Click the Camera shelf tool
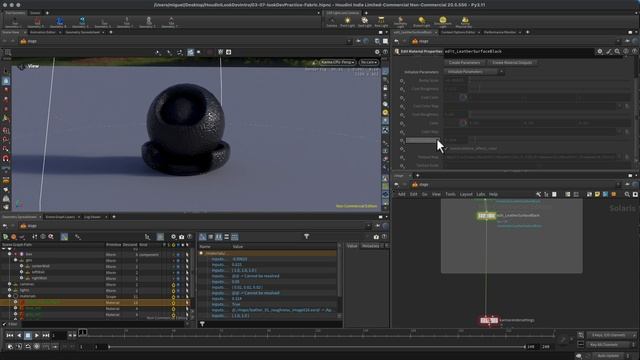Screen dimensions: 640x360 point(331,22)
